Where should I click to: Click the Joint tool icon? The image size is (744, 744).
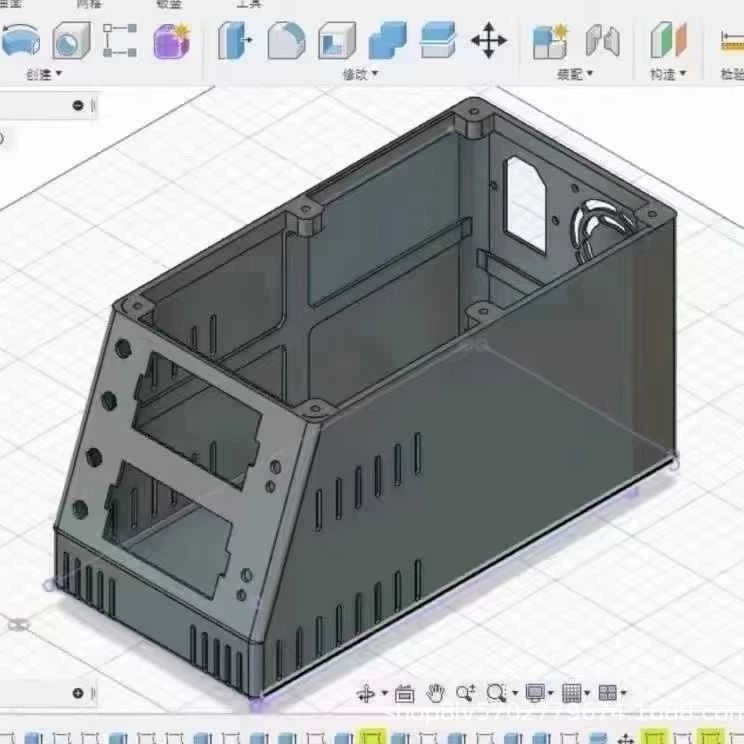coord(602,41)
